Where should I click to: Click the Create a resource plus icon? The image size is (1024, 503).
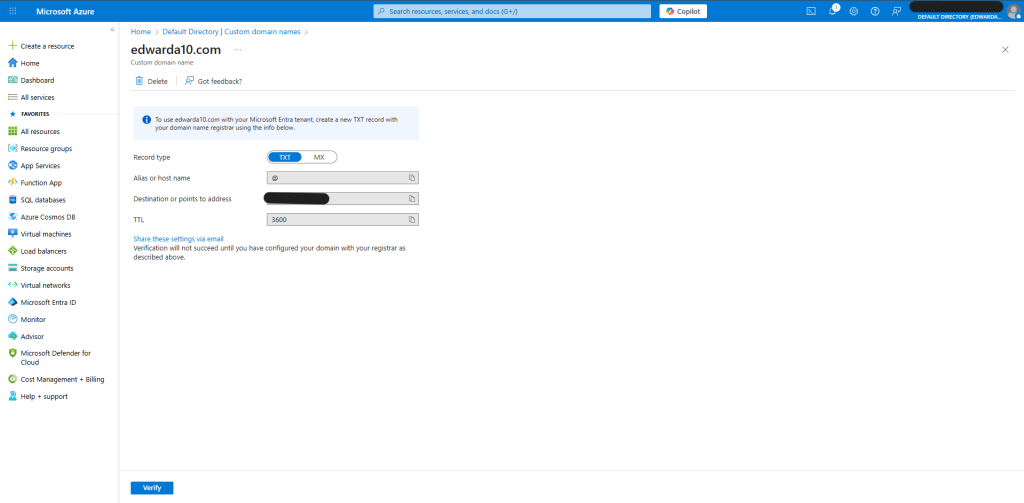[12, 46]
